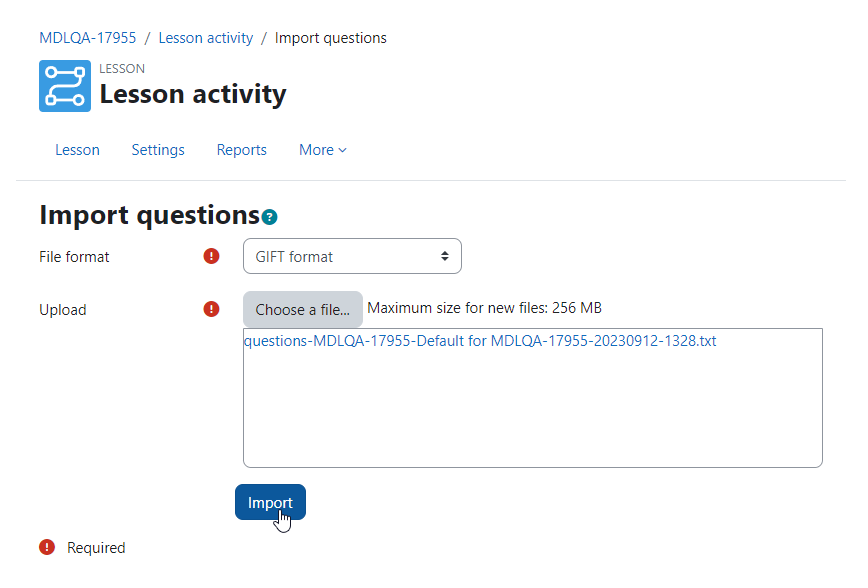Screen dimensions: 868x588
Task: Click the Lesson activity page heading
Action: (x=193, y=94)
